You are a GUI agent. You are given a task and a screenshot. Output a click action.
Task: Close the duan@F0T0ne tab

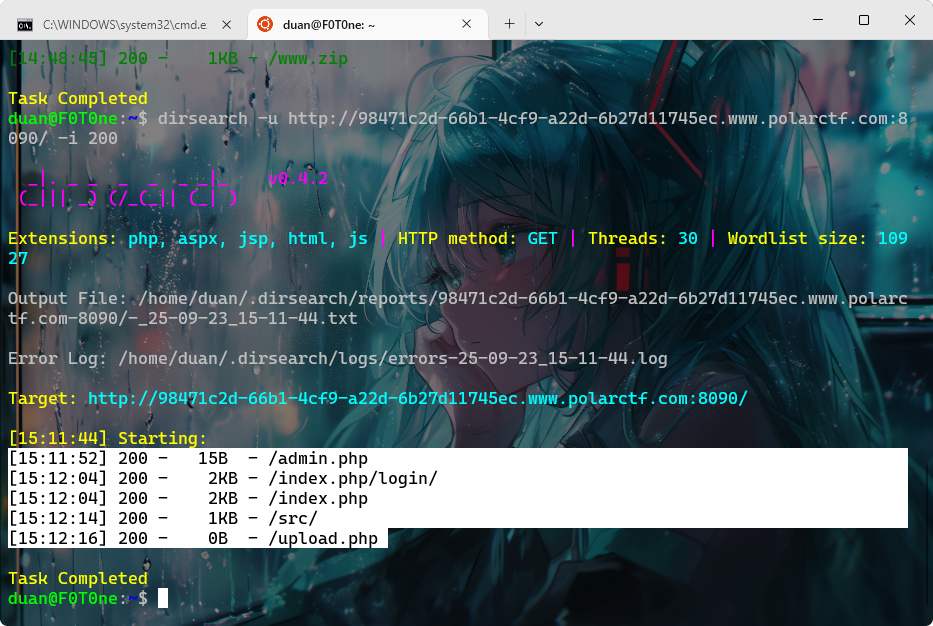point(466,24)
